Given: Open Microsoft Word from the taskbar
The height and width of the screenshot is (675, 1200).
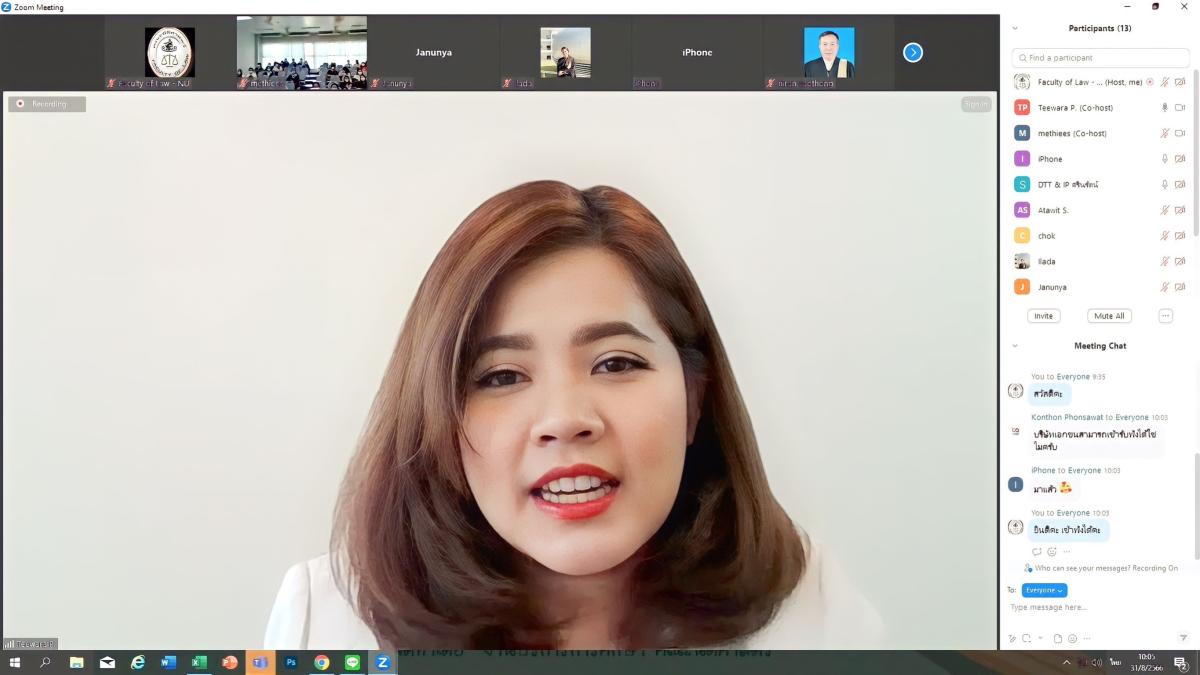Looking at the screenshot, I should [168, 662].
